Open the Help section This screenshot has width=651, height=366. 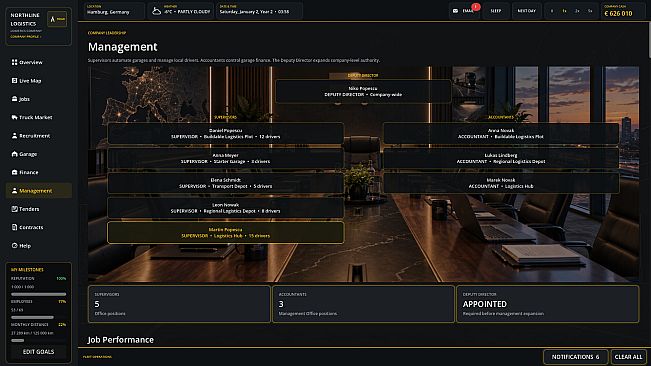click(x=39, y=246)
